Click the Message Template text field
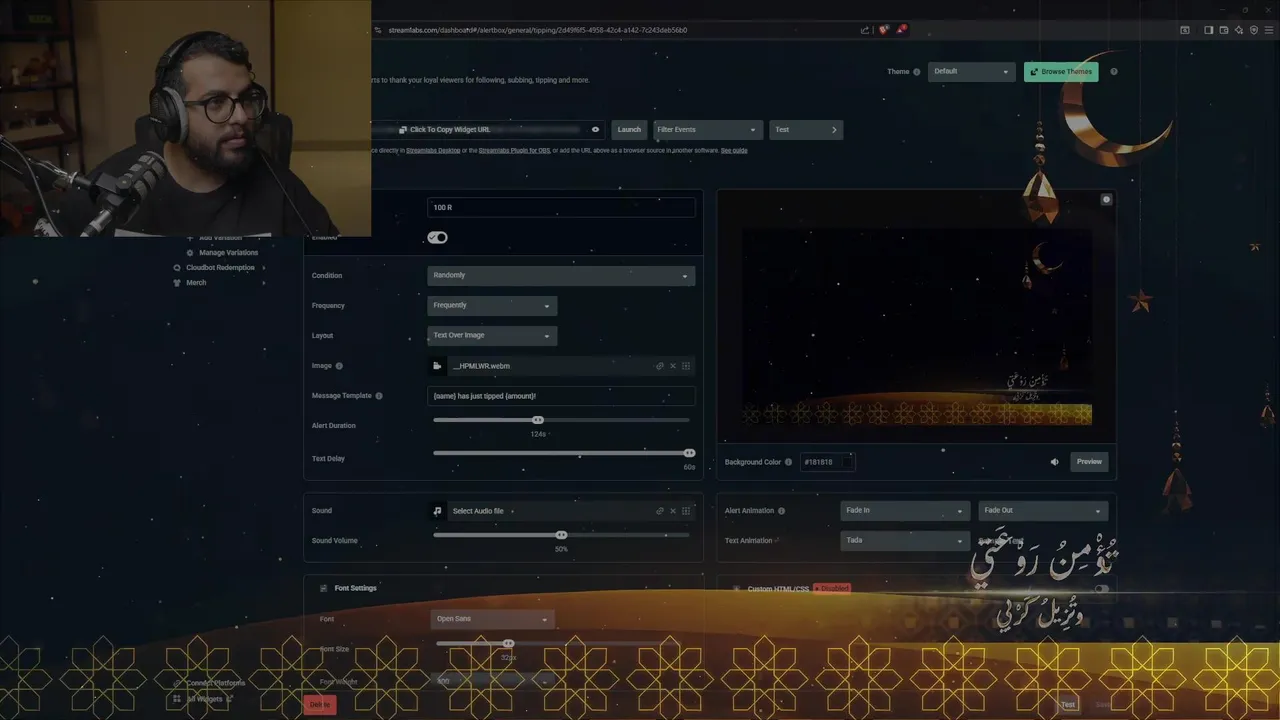The image size is (1280, 720). click(561, 396)
